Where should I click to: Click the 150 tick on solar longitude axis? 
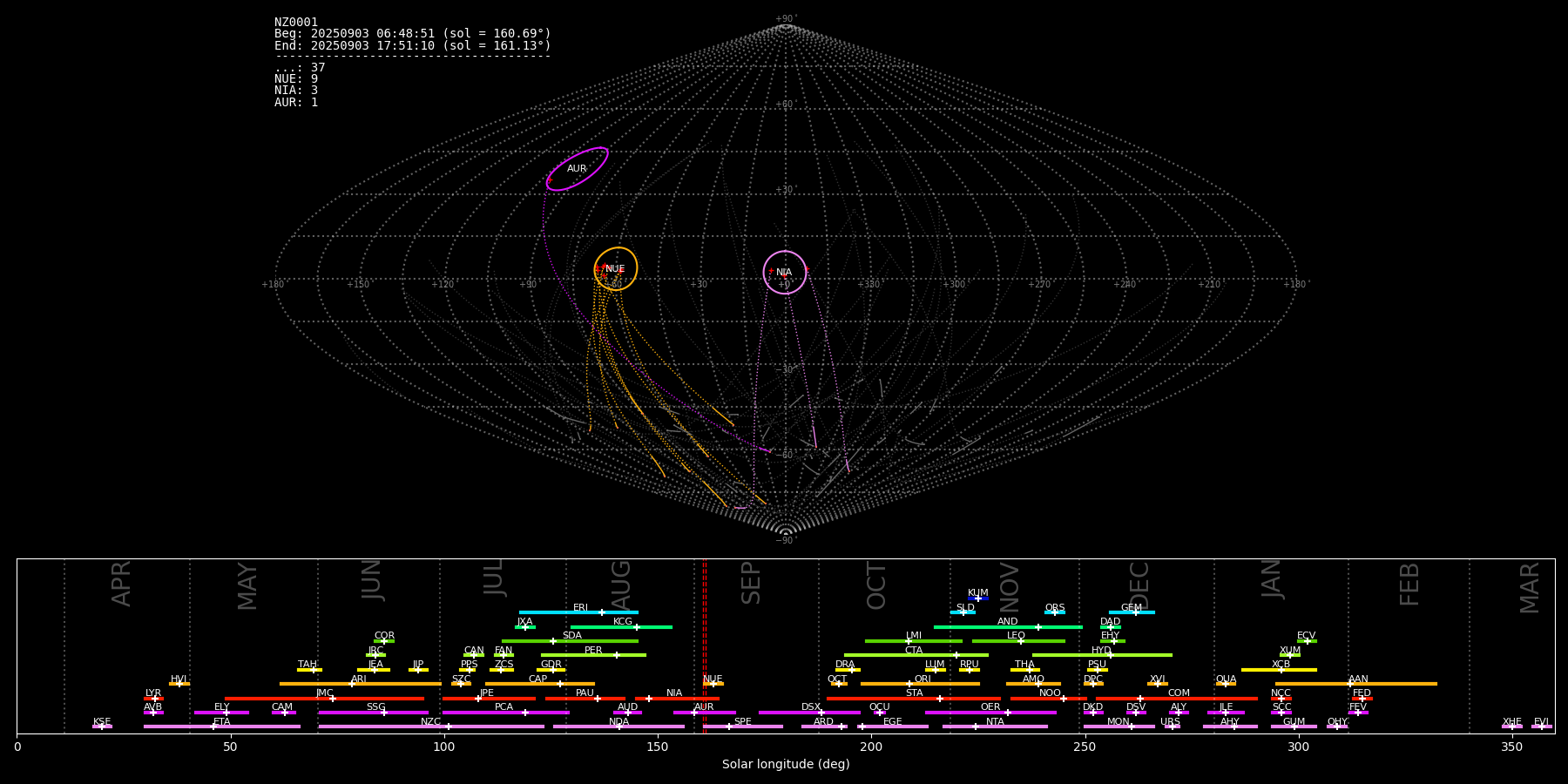pyautogui.click(x=658, y=747)
